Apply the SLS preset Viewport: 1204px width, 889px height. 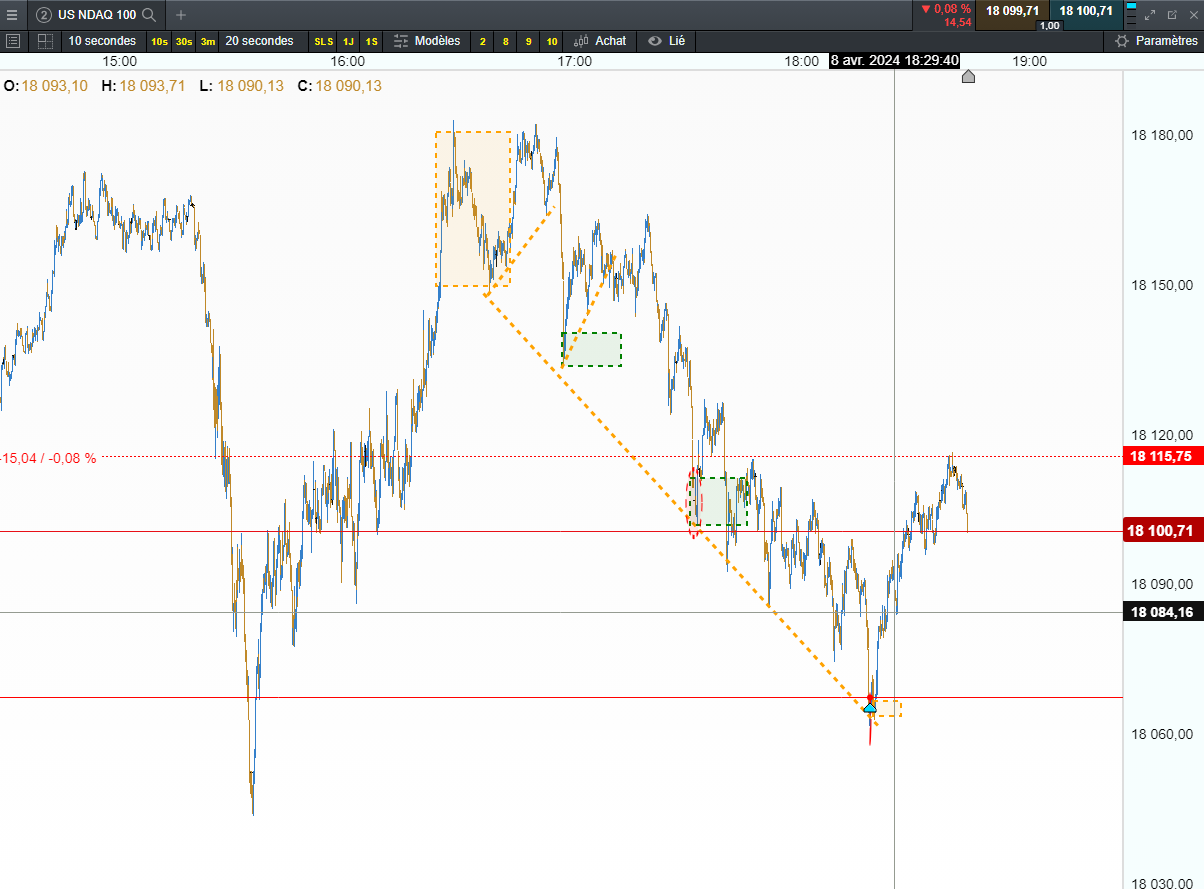pyautogui.click(x=324, y=41)
